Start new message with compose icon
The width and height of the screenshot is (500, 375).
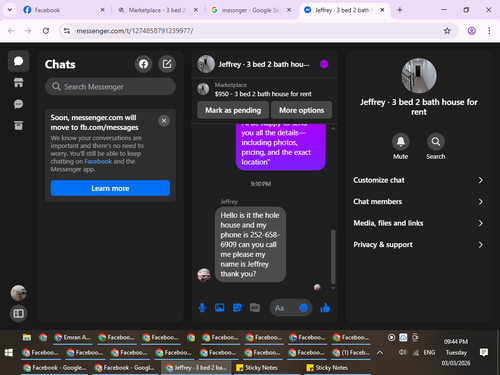tap(167, 64)
